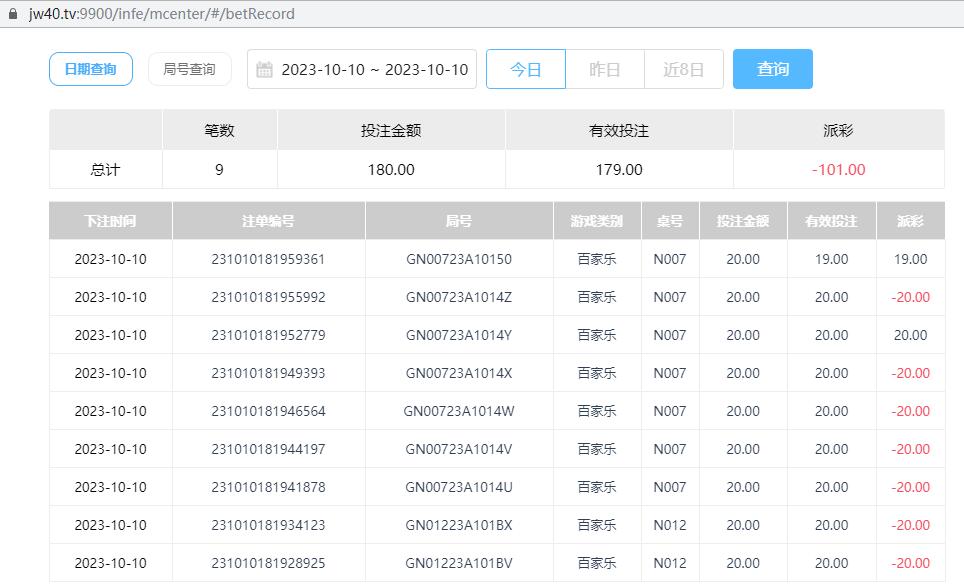Click order number 231010181959361

[x=268, y=259]
